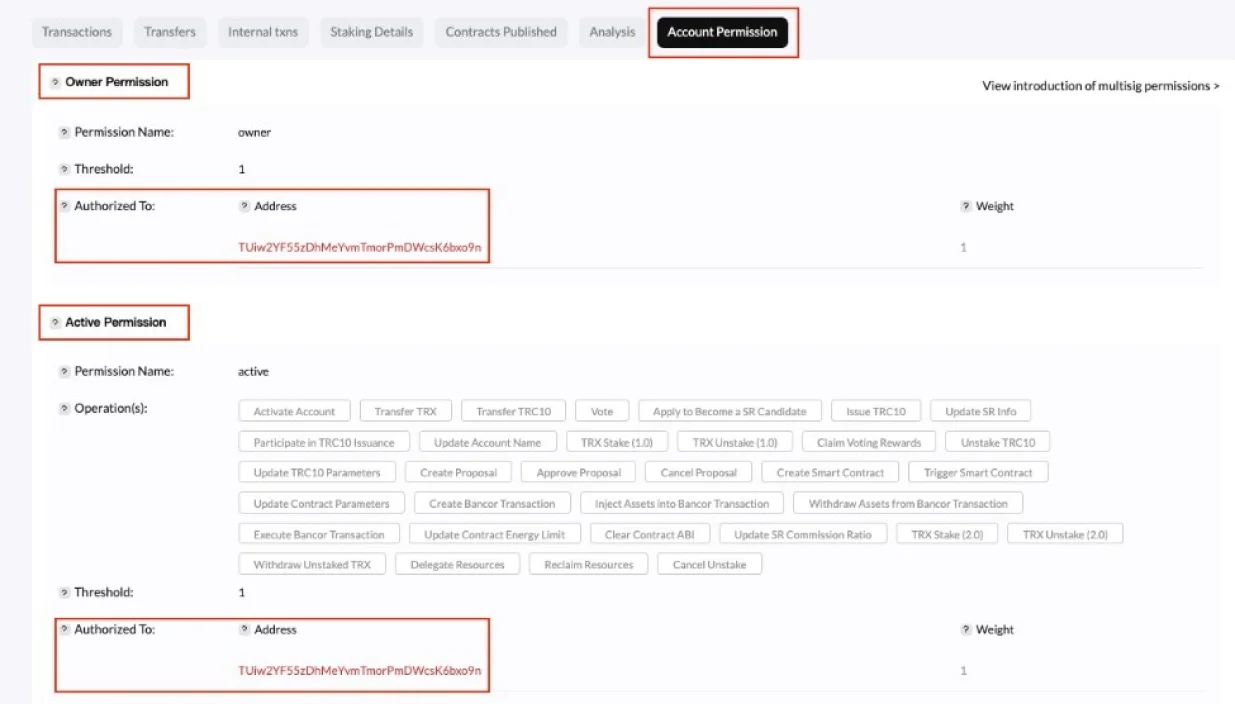This screenshot has height=704, width=1235.
Task: Open the Staking Details tab
Action: tap(371, 32)
